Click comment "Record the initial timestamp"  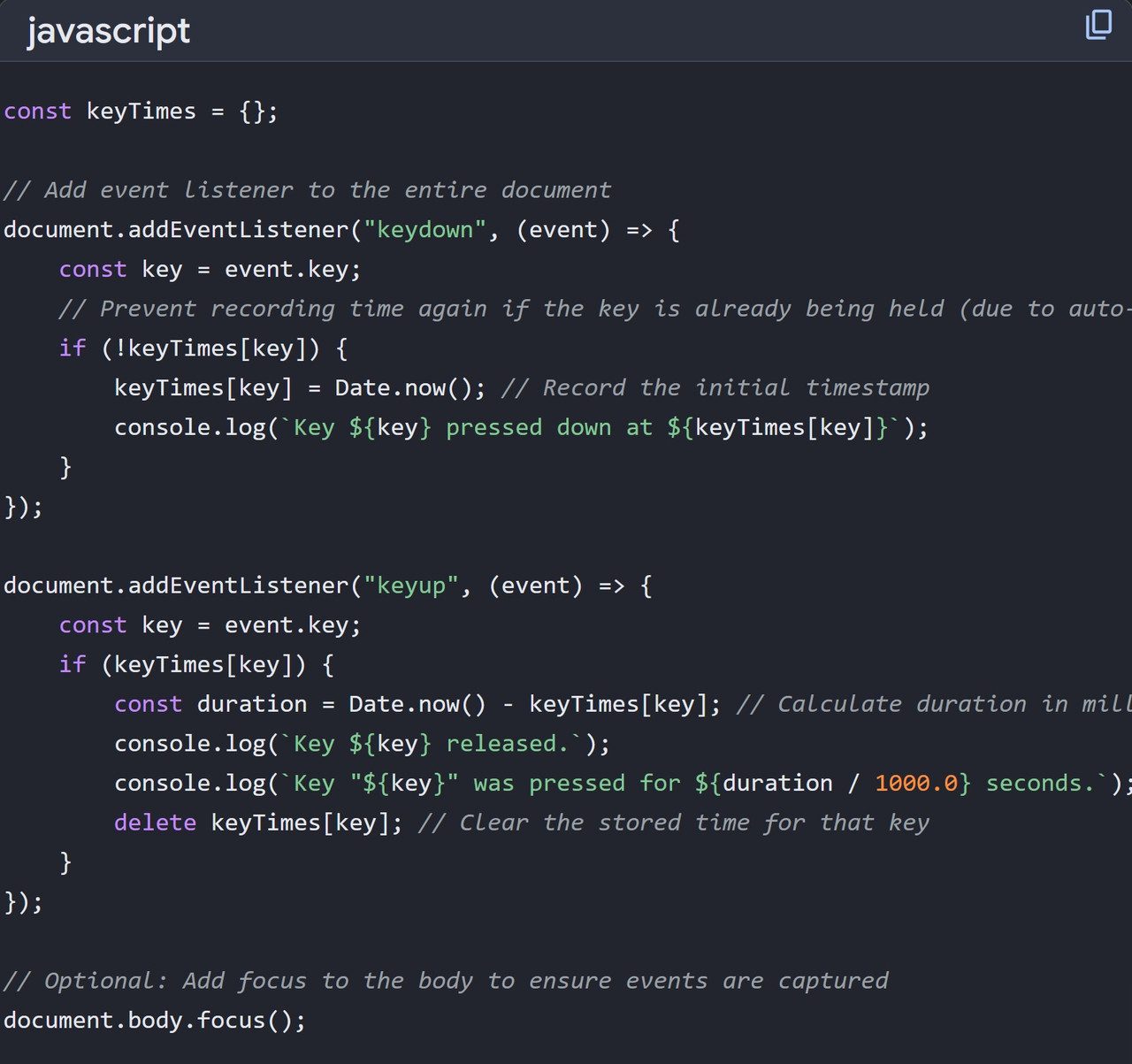tap(715, 388)
